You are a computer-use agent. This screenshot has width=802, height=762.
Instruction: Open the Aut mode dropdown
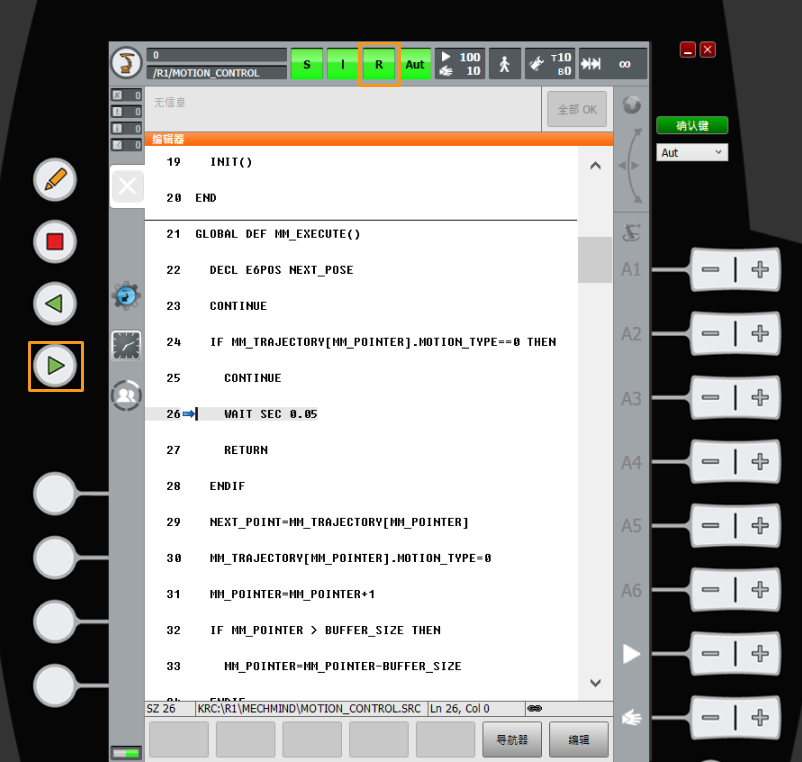pyautogui.click(x=692, y=152)
